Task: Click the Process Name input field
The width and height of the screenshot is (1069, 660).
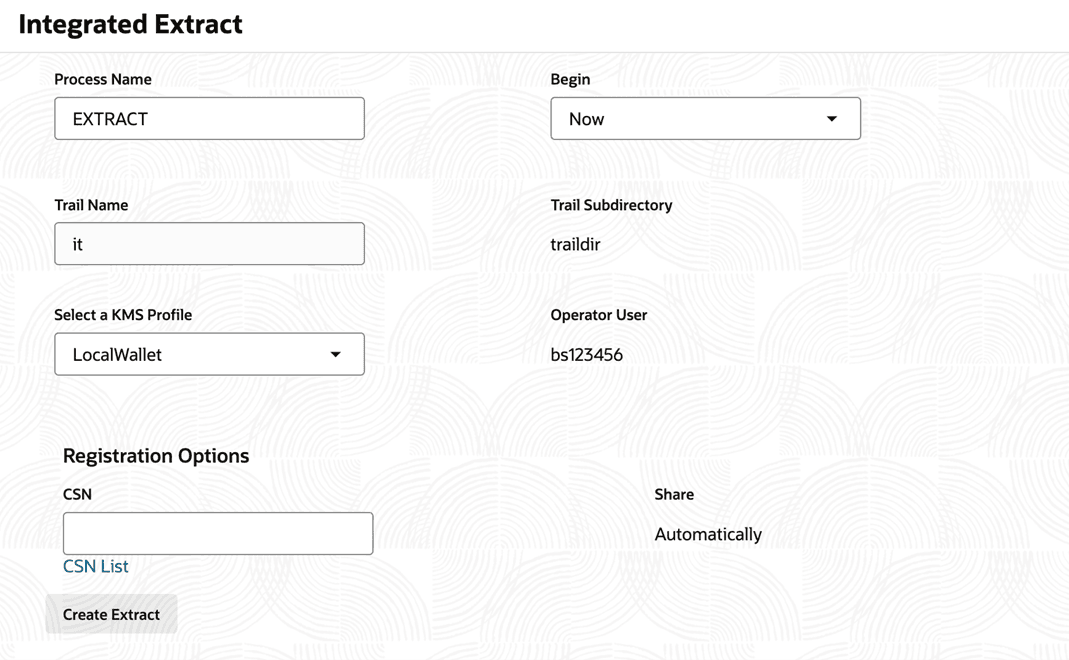Action: (x=209, y=119)
